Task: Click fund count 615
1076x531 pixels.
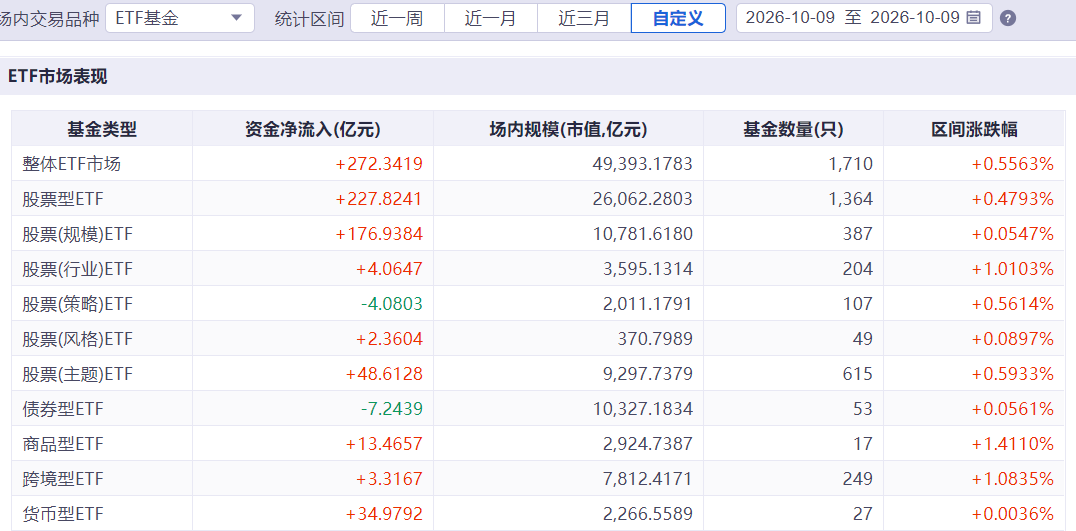Action: [858, 374]
